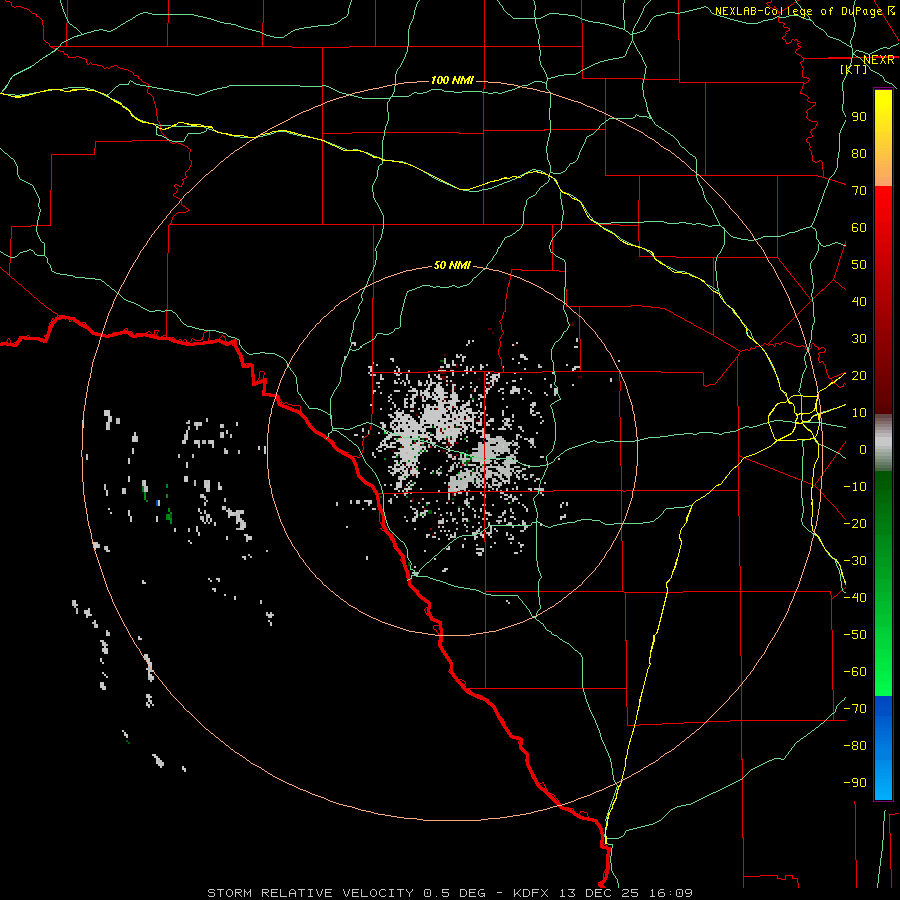Click the blue bottom segment of the color bar
This screenshot has width=900, height=900.
click(883, 748)
